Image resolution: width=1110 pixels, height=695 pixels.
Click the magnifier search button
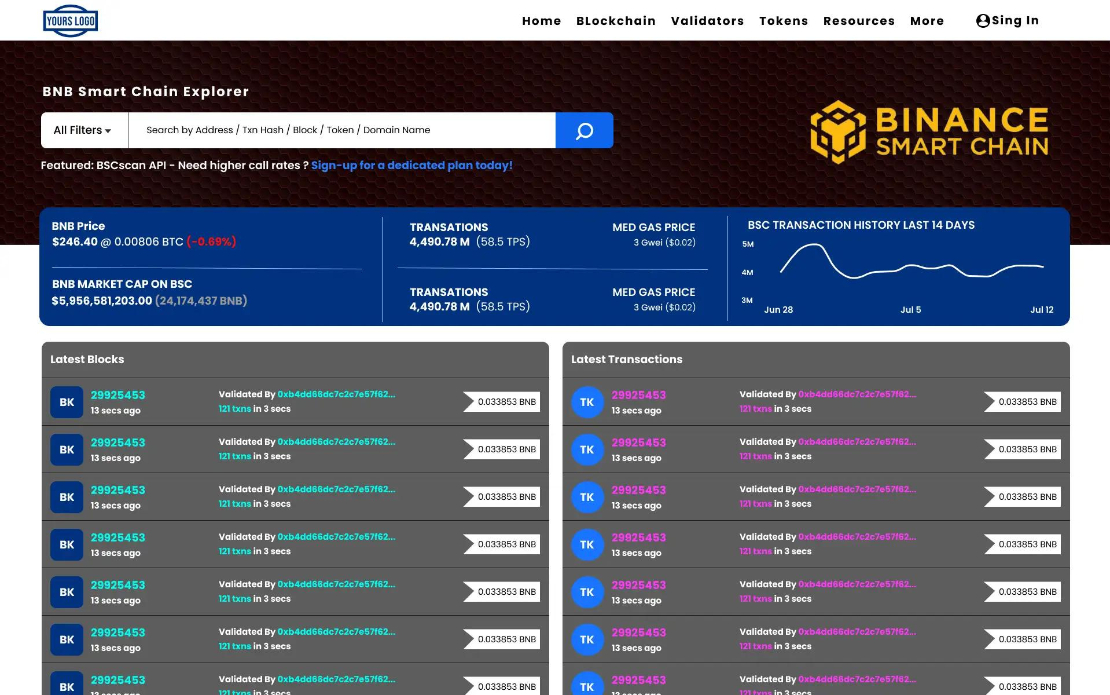click(x=584, y=130)
